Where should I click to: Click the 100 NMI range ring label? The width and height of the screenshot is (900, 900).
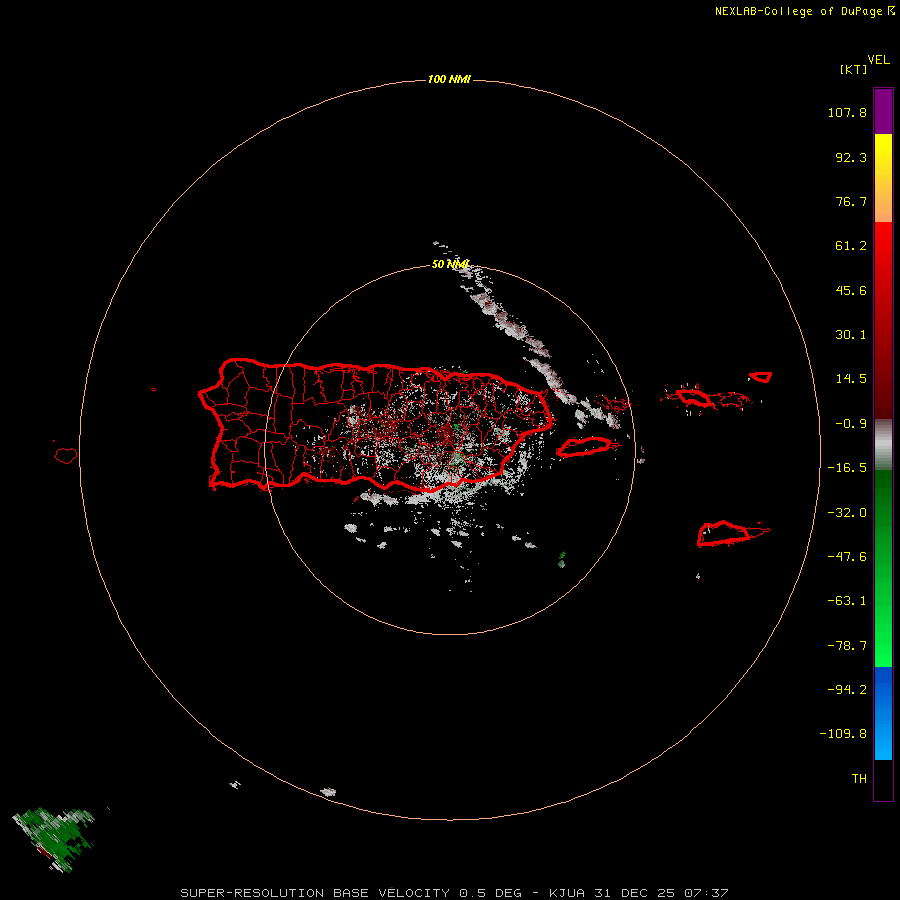coord(449,79)
